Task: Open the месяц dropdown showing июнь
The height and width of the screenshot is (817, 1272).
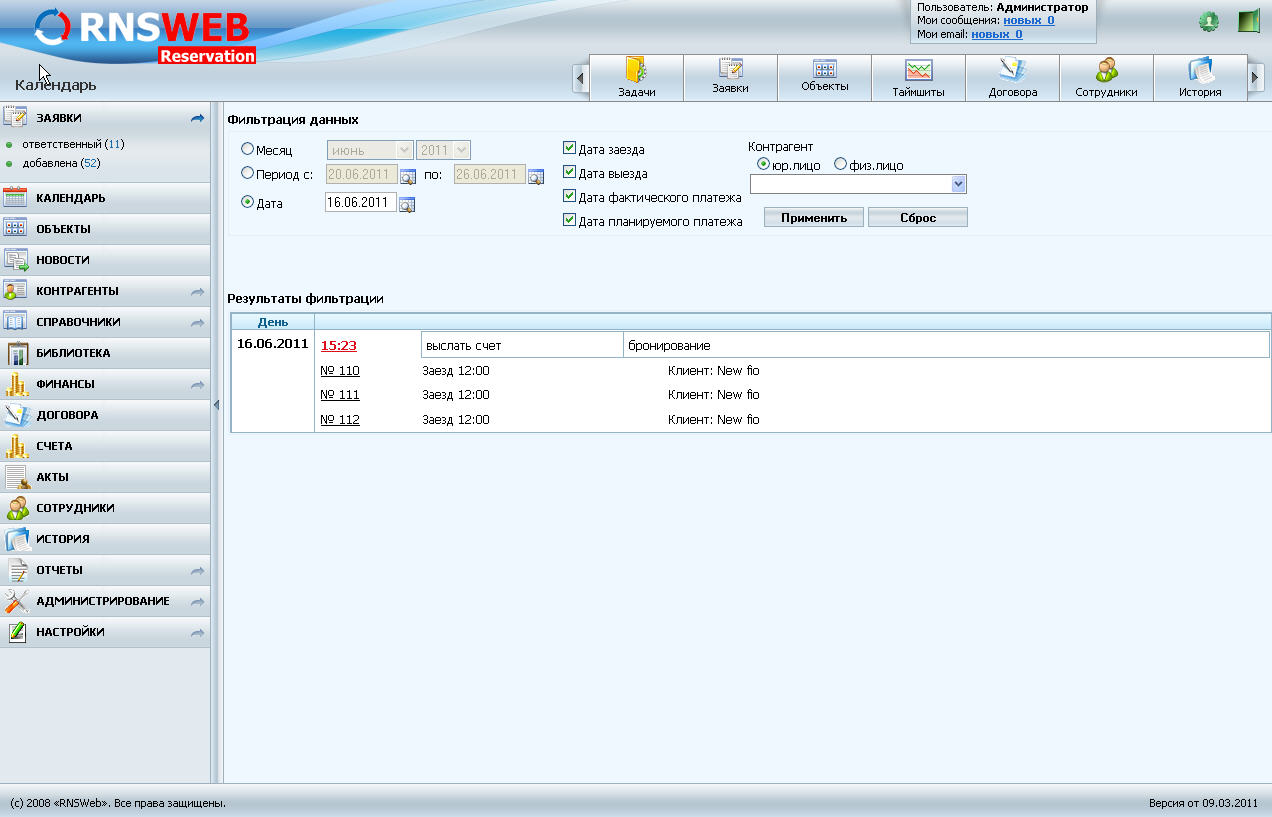Action: click(x=370, y=148)
